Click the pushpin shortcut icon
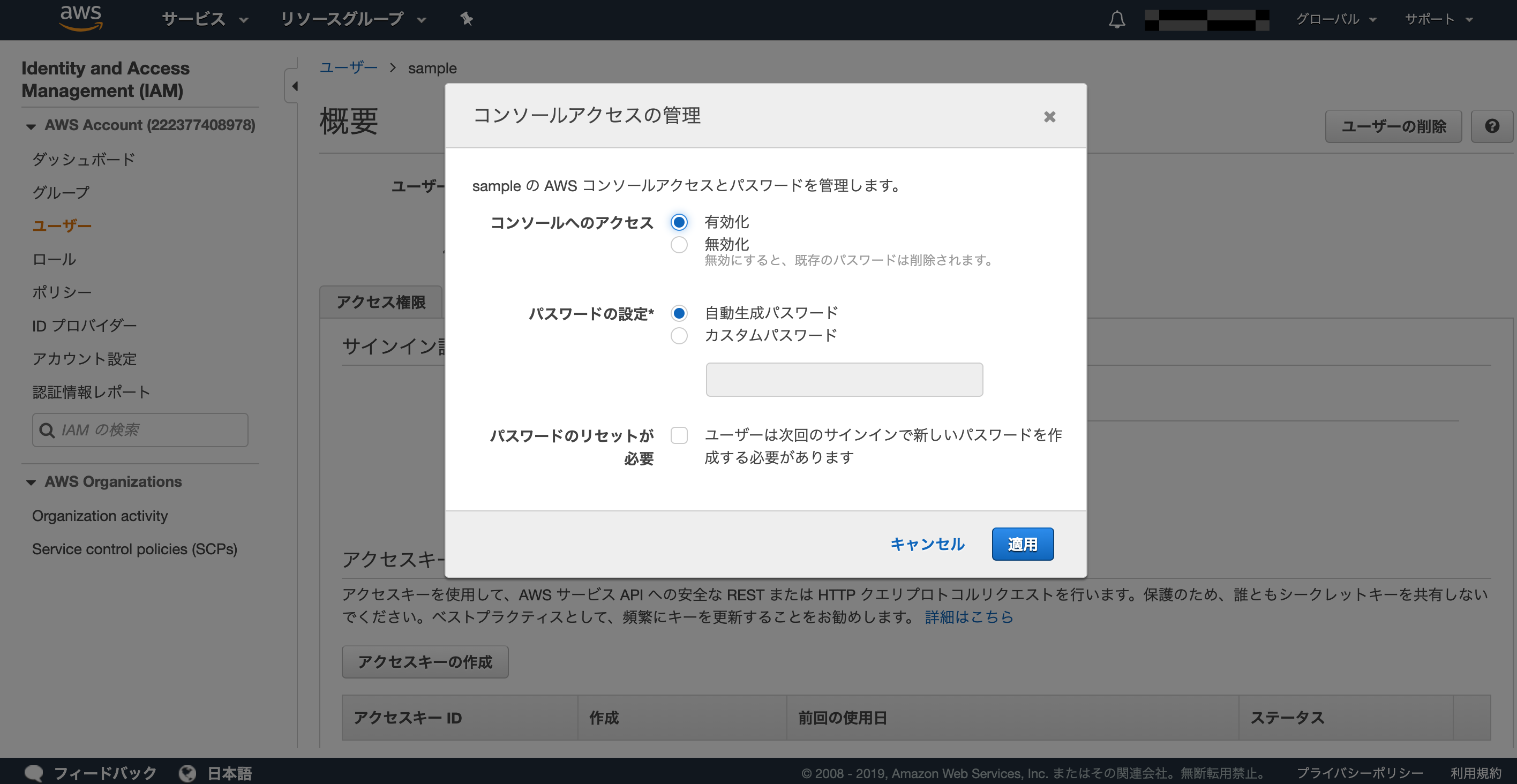This screenshot has width=1517, height=784. point(467,19)
